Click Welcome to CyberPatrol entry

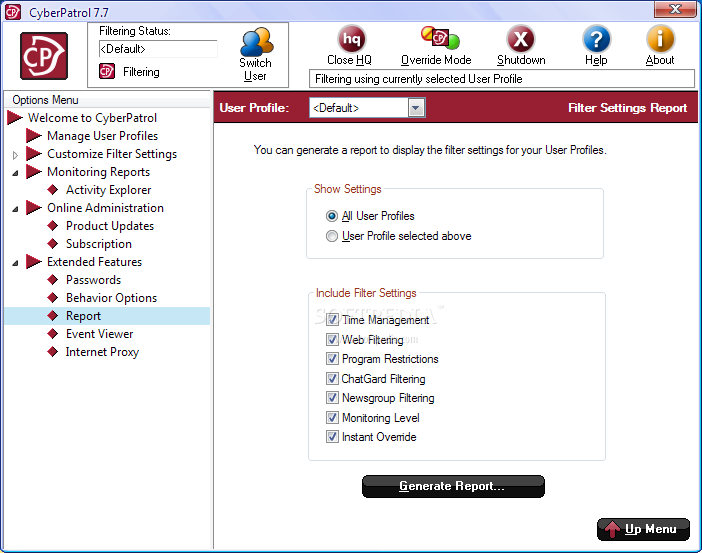(92, 118)
